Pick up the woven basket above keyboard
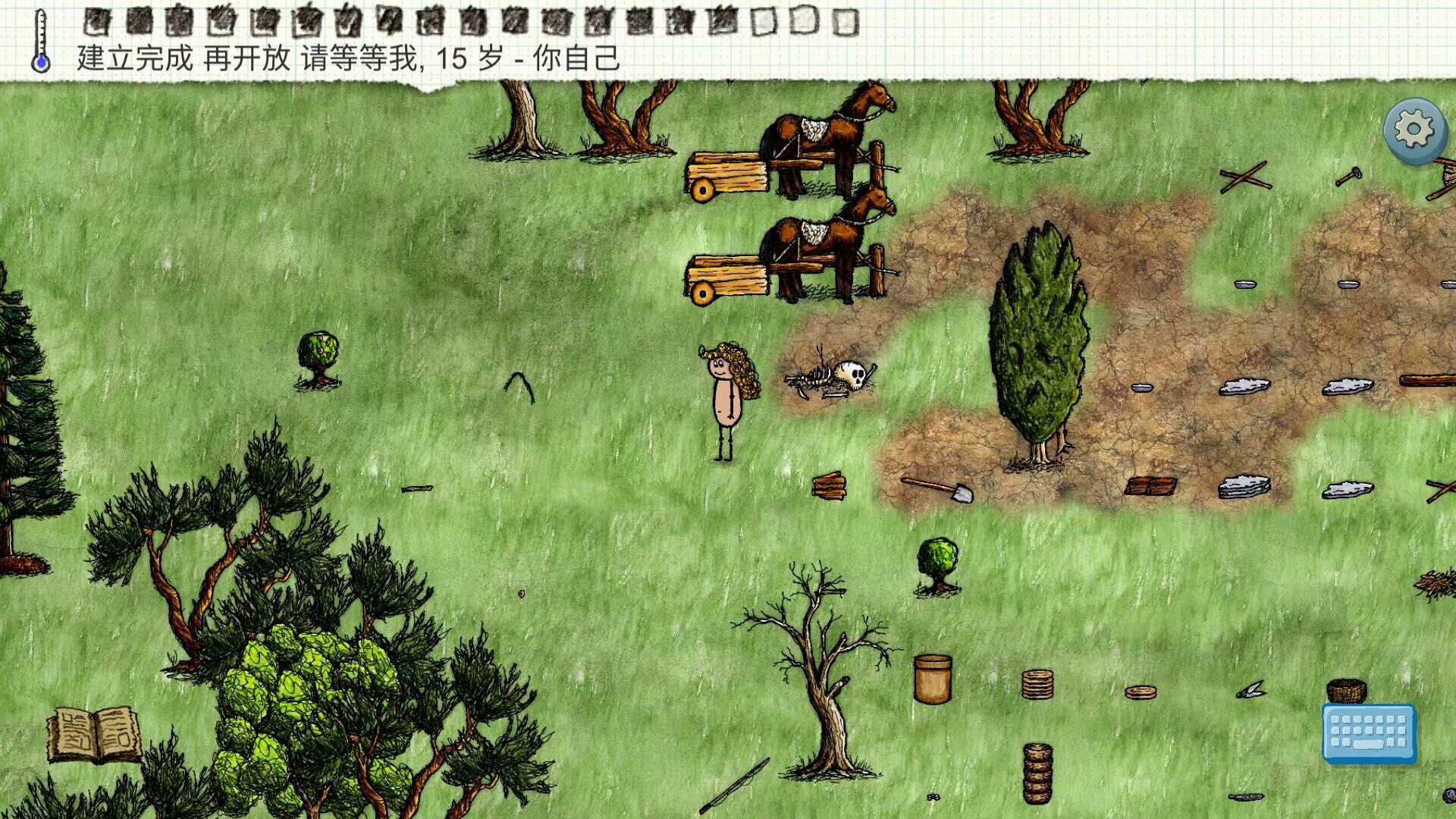Image resolution: width=1456 pixels, height=819 pixels. coord(1347,691)
